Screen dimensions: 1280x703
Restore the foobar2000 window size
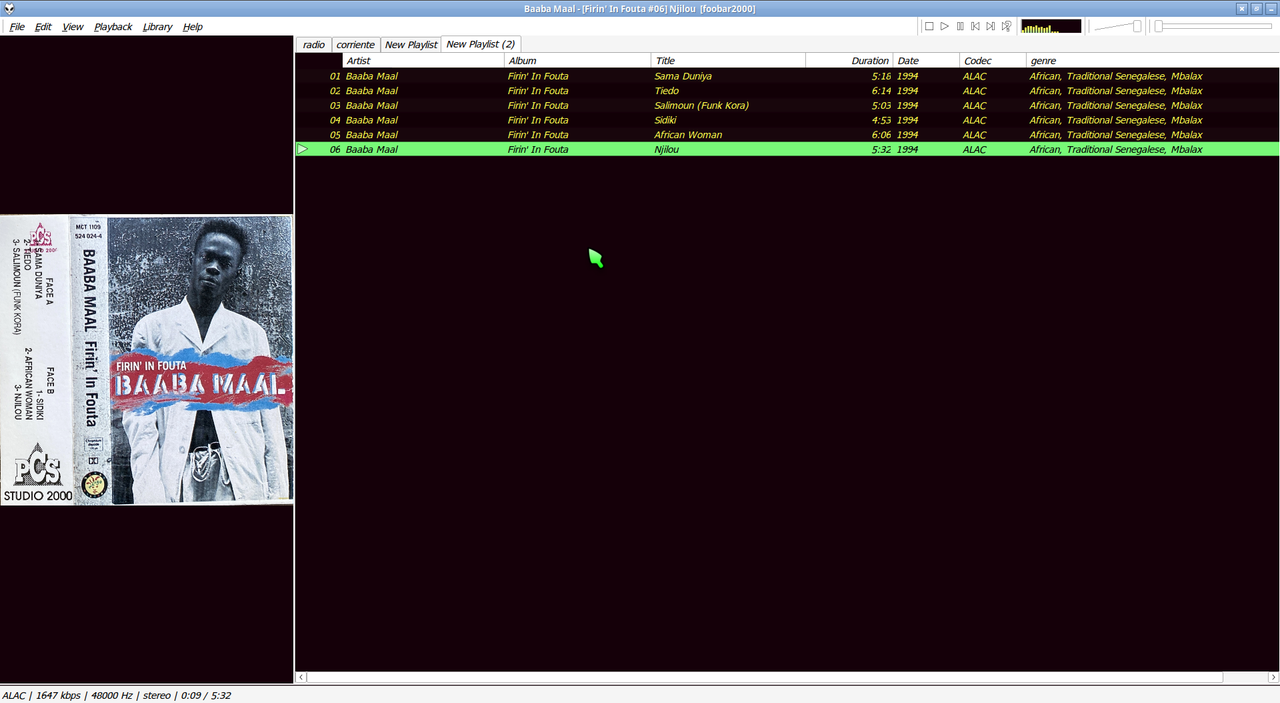[1256, 8]
